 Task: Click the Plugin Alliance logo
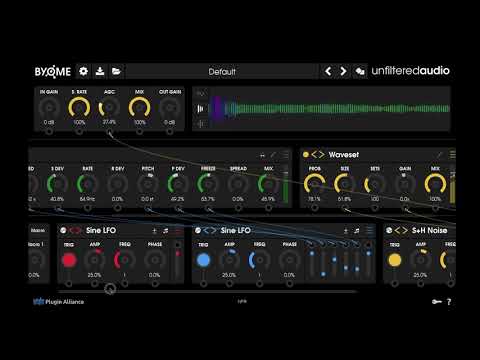(x=59, y=302)
